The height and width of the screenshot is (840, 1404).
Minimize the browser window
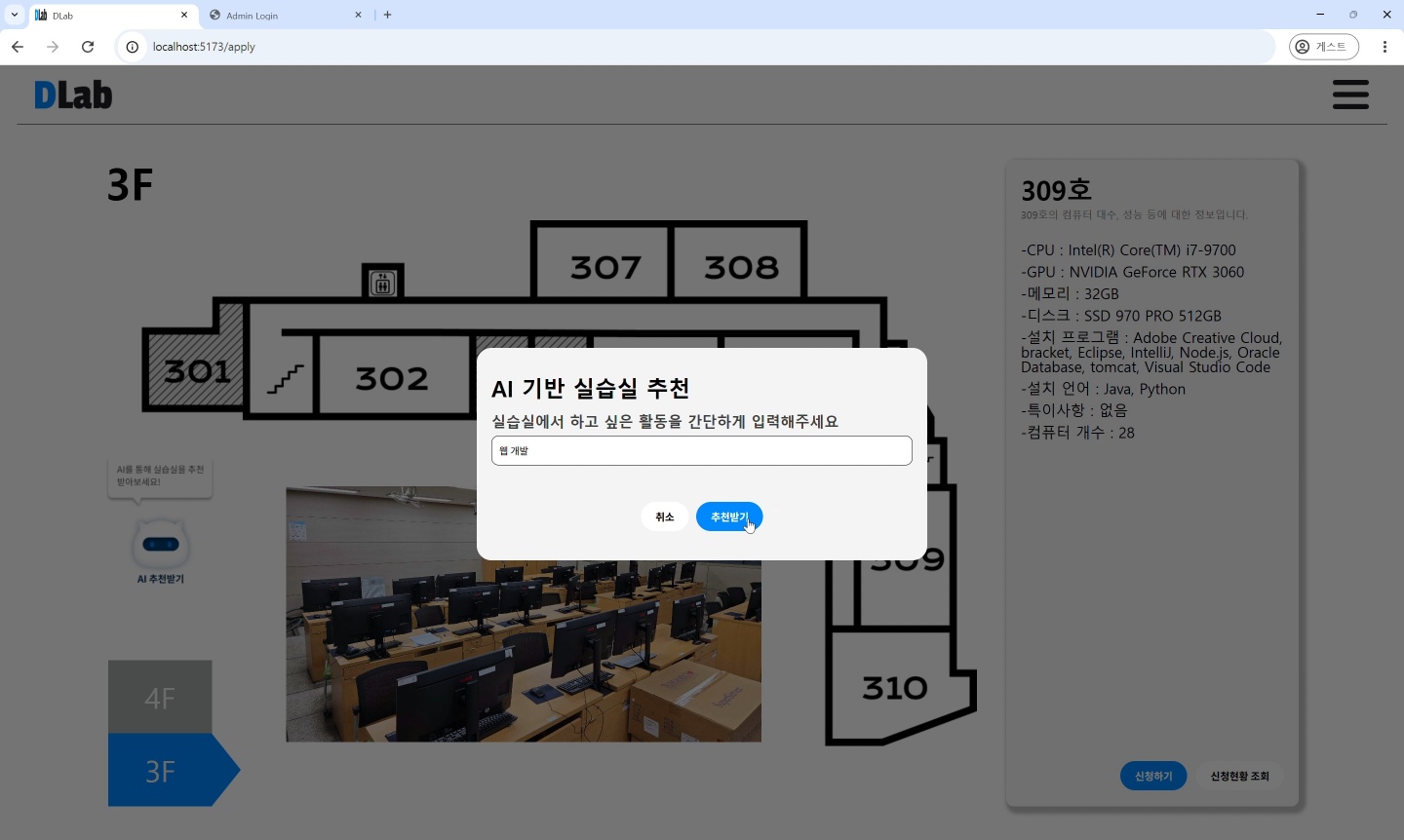coord(1320,15)
